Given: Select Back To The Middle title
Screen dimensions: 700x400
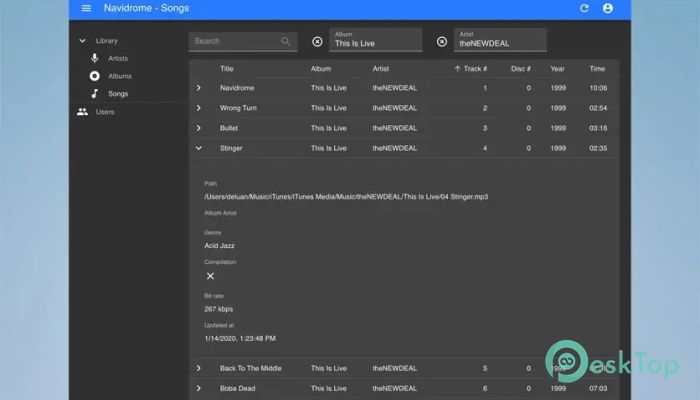Looking at the screenshot, I should click(250, 368).
